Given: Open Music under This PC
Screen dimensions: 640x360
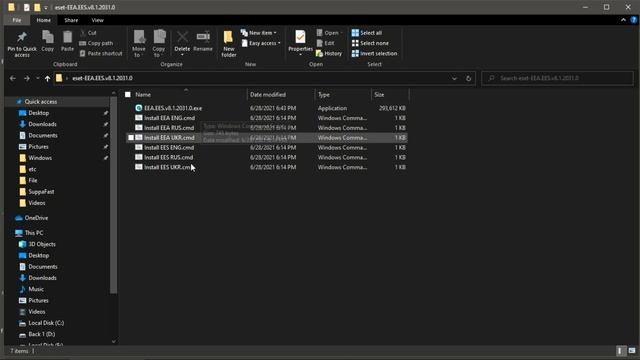Looking at the screenshot, I should point(36,289).
